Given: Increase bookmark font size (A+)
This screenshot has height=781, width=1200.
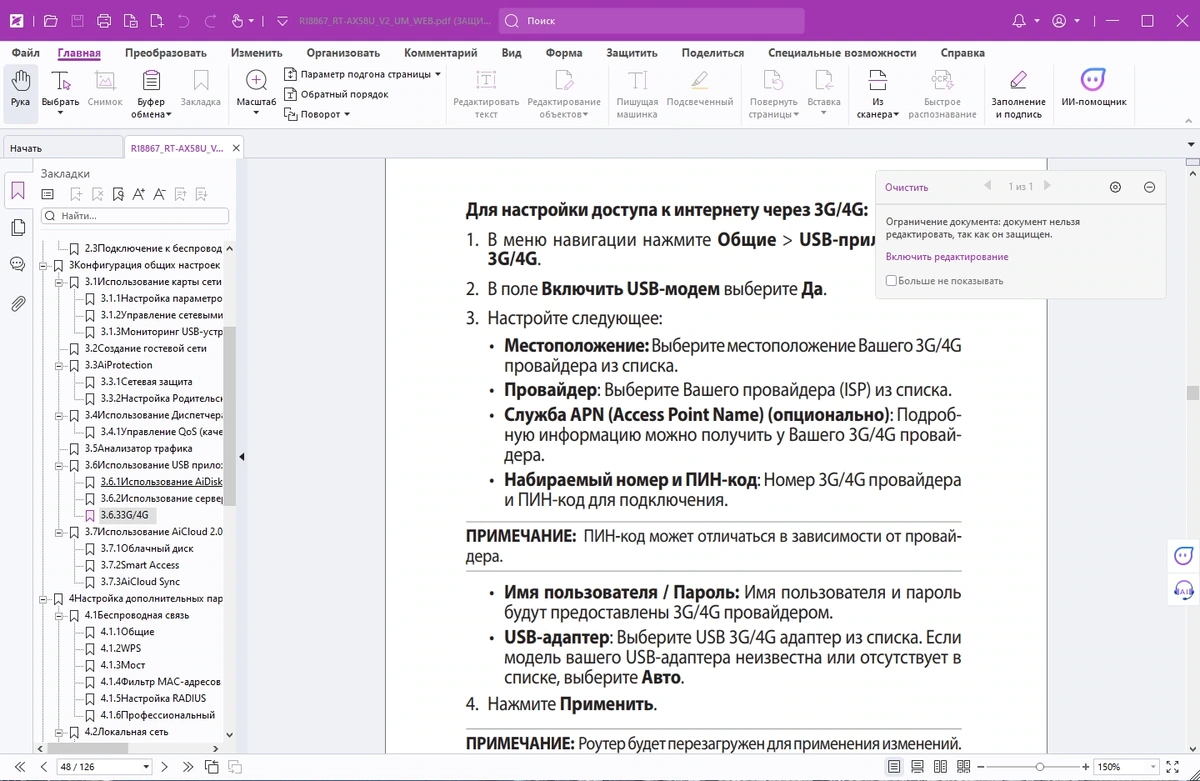Looking at the screenshot, I should coord(139,194).
